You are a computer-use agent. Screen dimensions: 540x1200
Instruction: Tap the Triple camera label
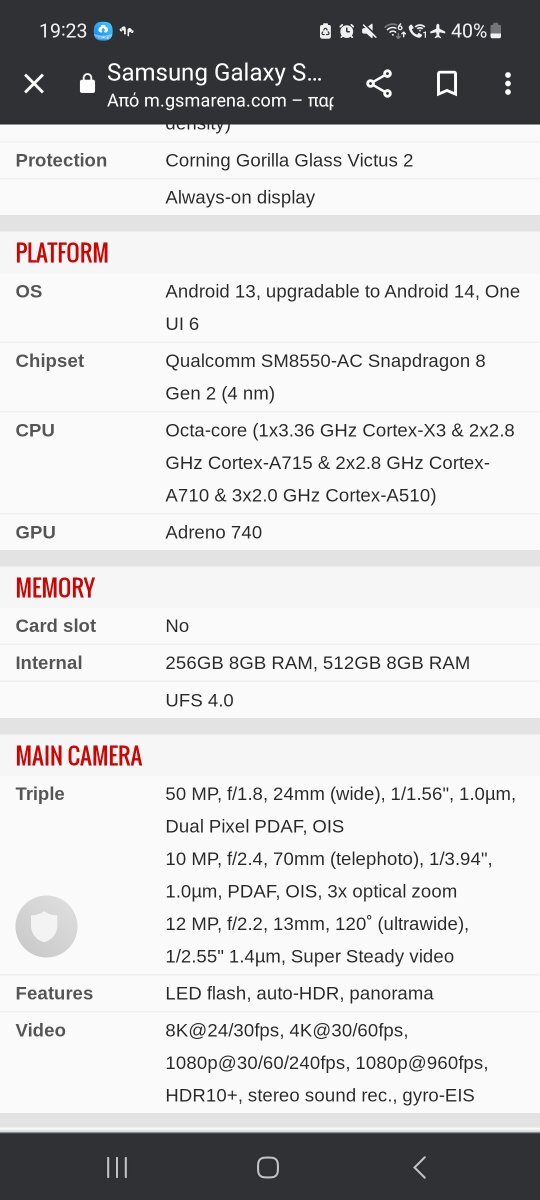(40, 794)
